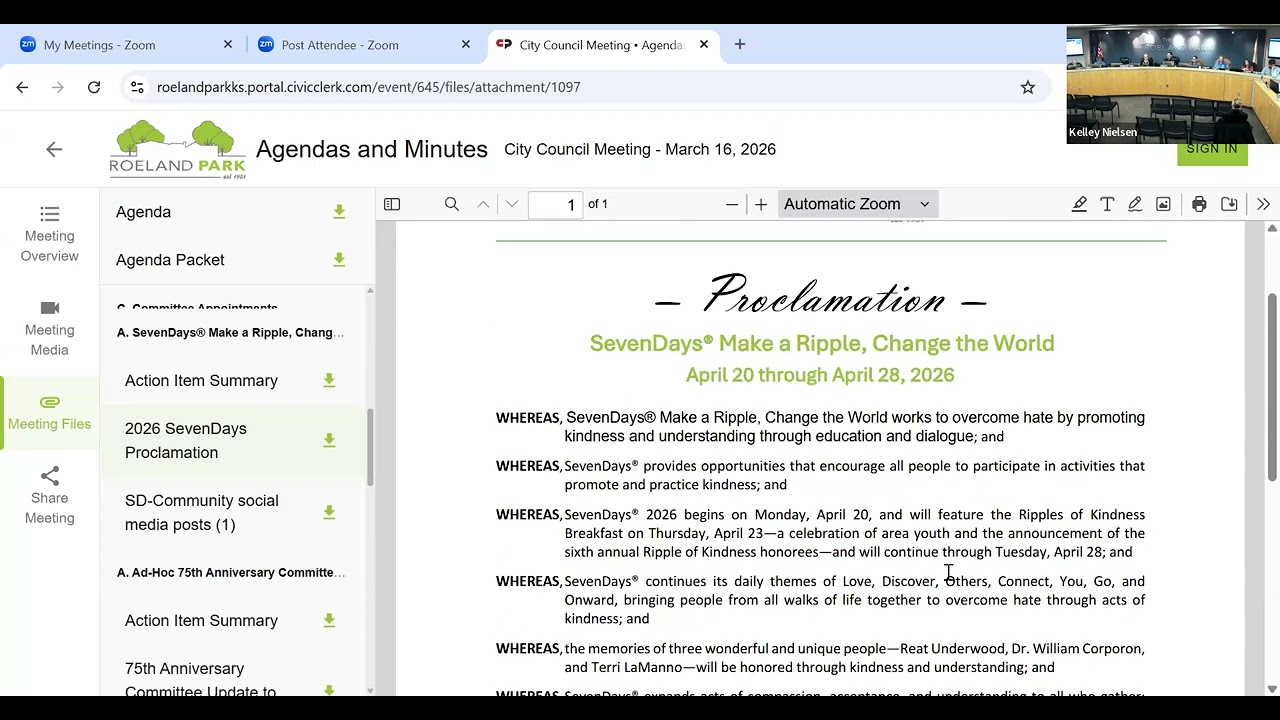Download the Agenda file

coord(339,212)
